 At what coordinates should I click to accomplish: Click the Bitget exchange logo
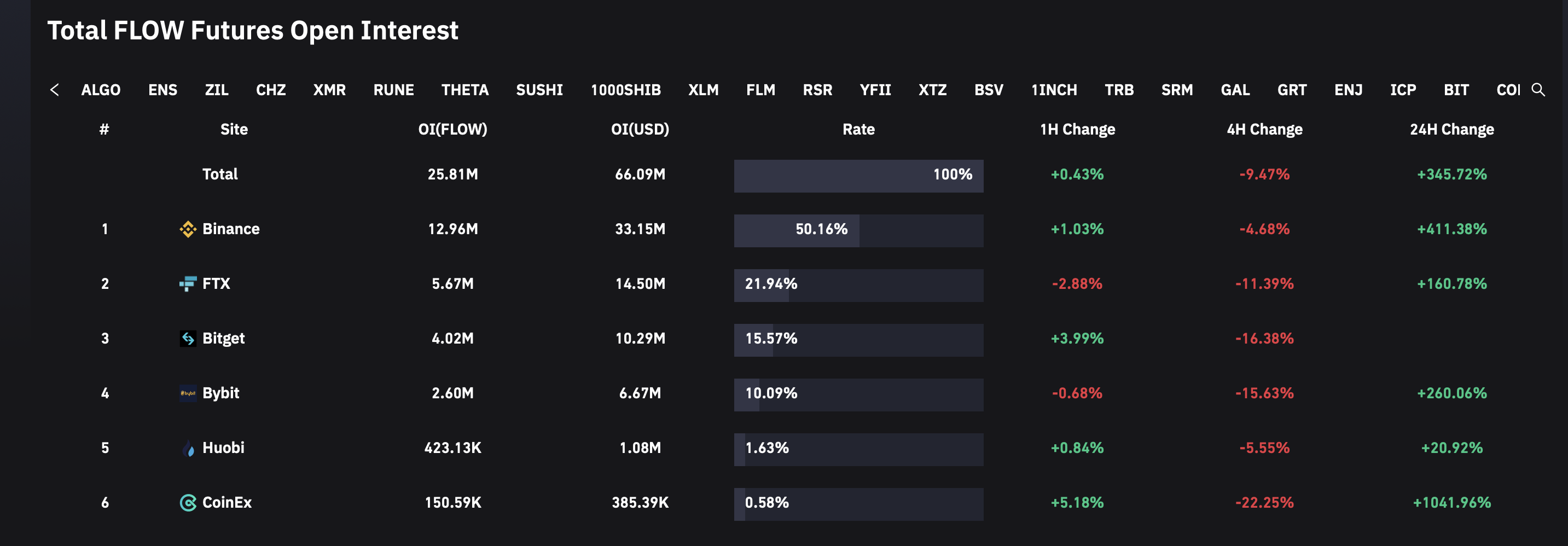pos(188,339)
